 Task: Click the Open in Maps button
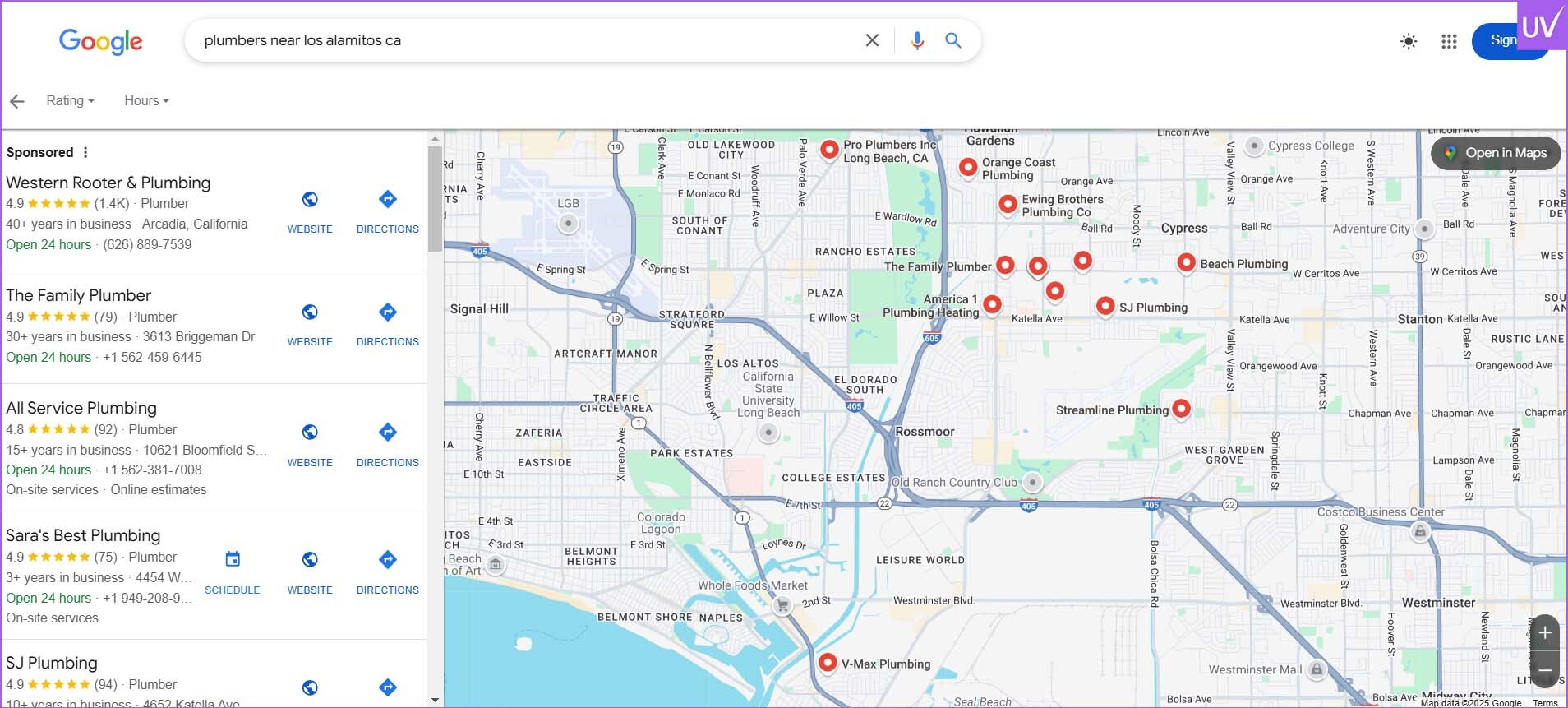1496,153
